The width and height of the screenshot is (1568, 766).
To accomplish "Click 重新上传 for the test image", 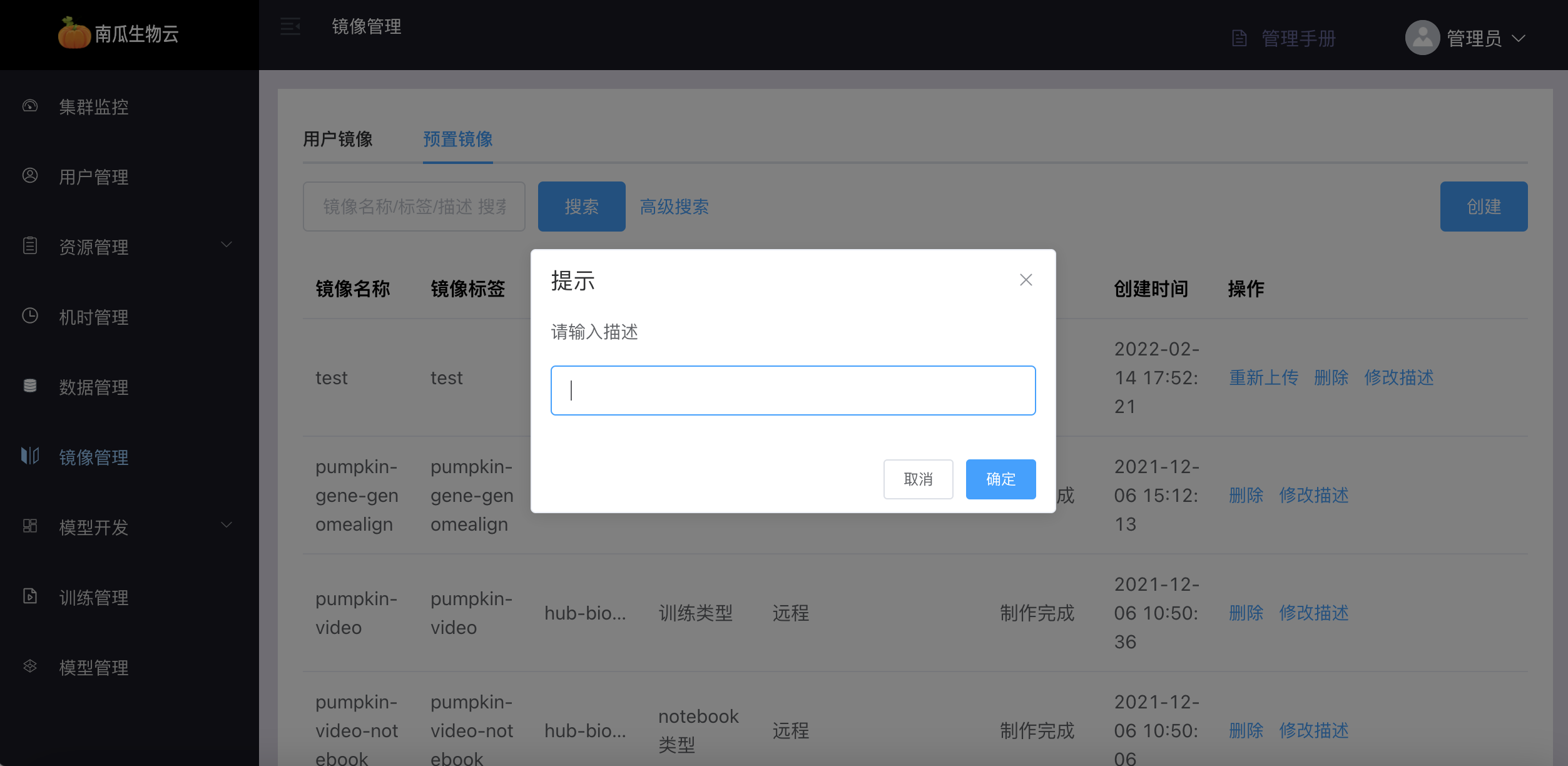I will tap(1263, 377).
